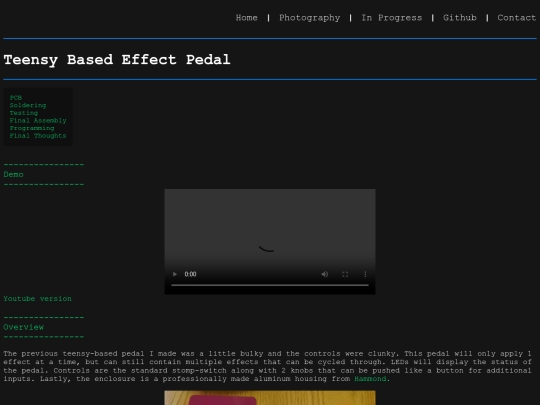Jump to the Programming section
This screenshot has width=540, height=405.
coord(32,128)
